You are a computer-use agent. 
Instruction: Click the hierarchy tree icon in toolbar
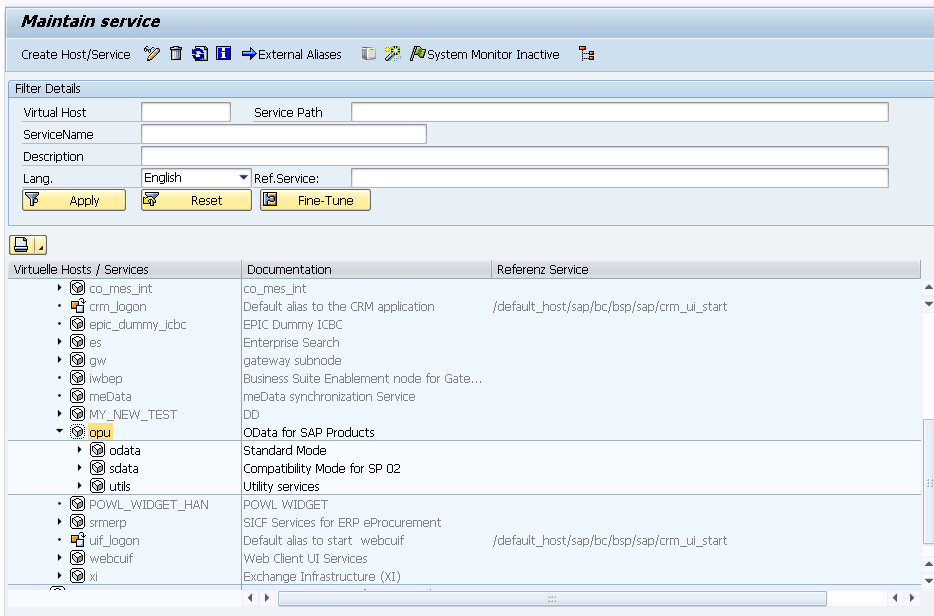click(x=587, y=54)
